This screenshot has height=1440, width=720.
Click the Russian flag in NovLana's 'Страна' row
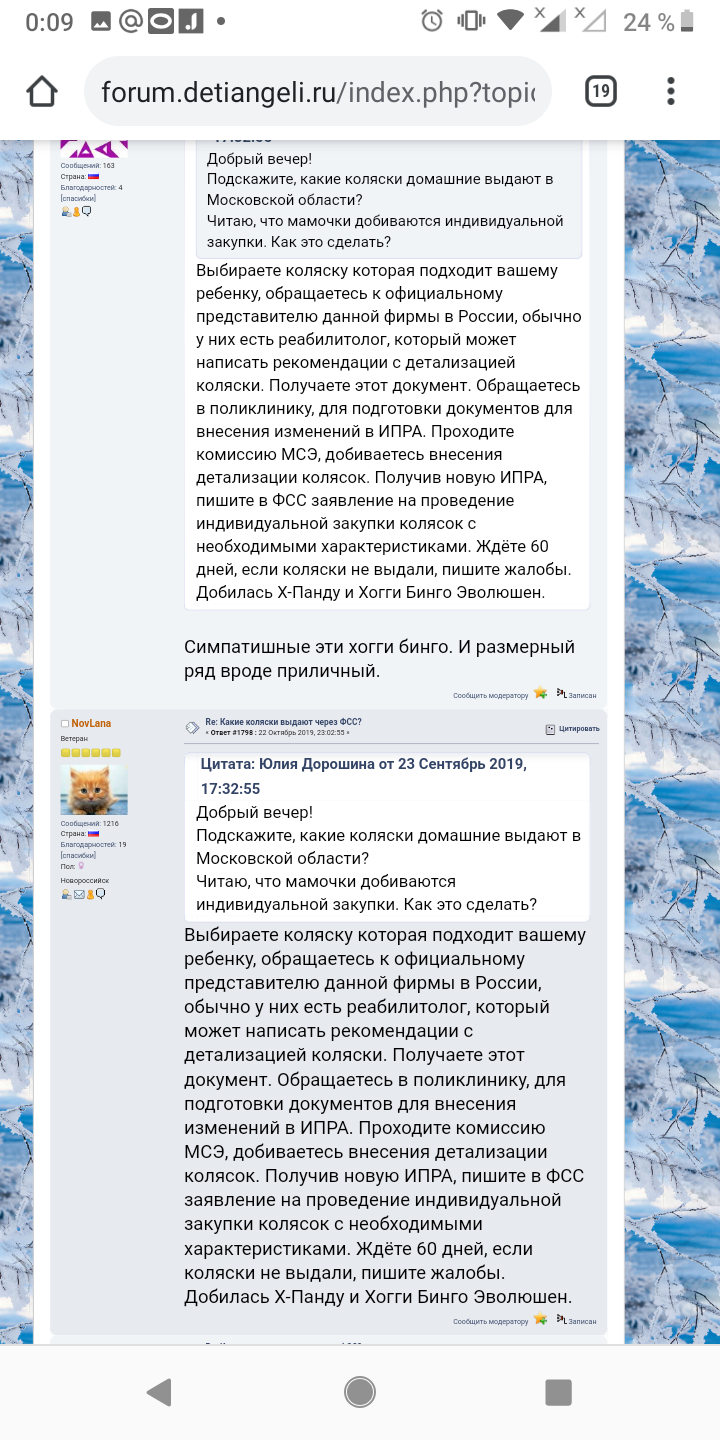[94, 833]
